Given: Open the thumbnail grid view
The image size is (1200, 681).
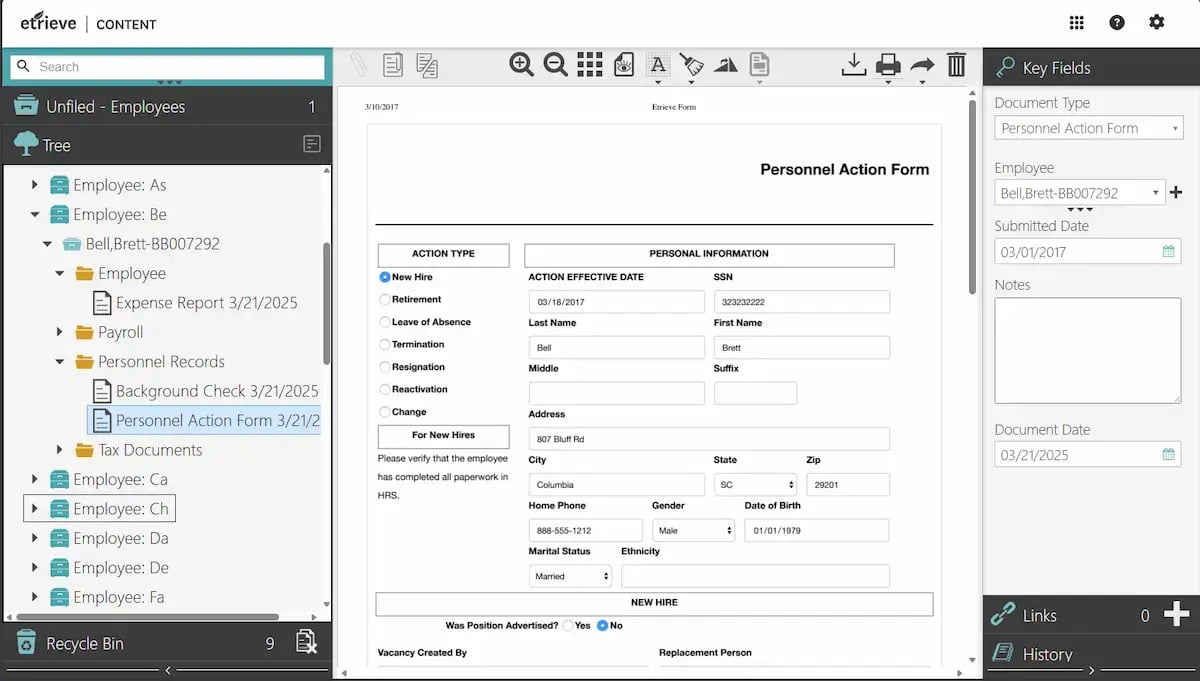Looking at the screenshot, I should 590,65.
